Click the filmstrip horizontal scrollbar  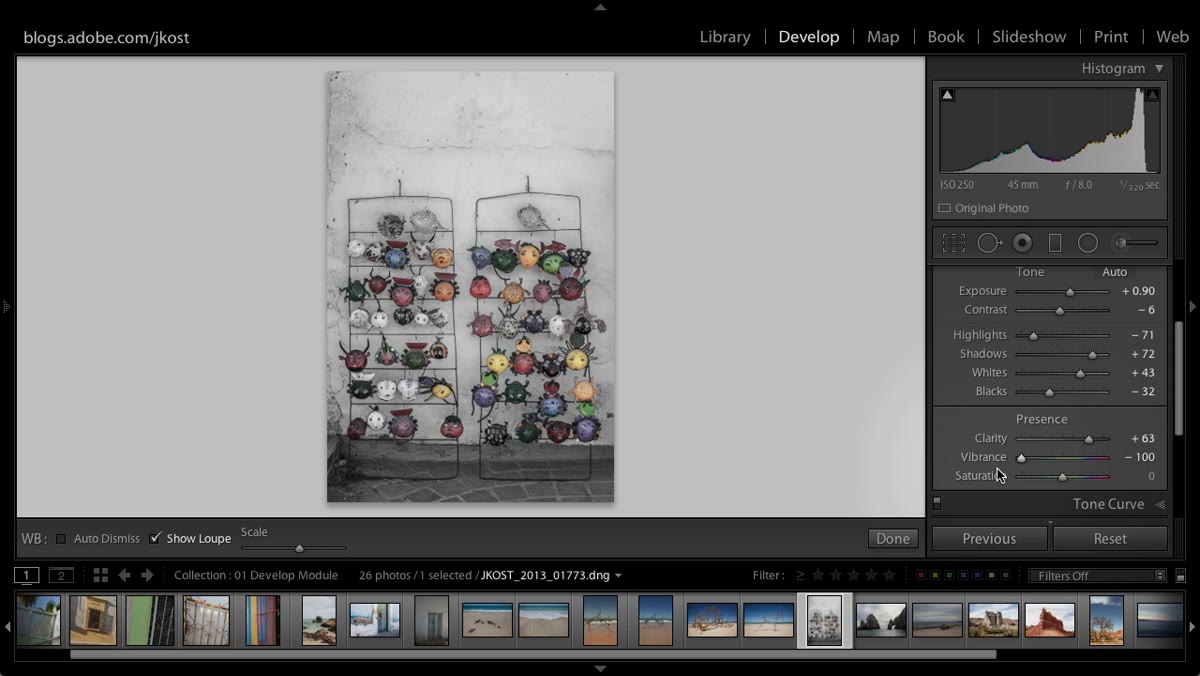click(533, 655)
